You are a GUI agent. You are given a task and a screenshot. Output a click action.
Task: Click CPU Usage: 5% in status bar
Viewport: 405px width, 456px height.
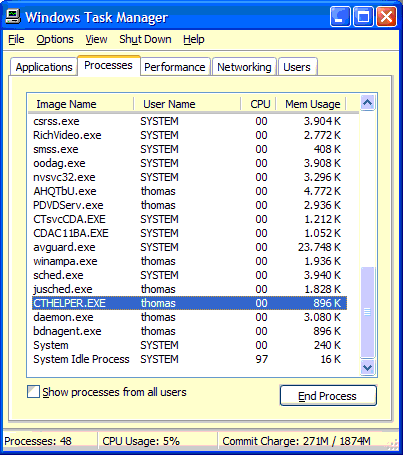coord(141,441)
